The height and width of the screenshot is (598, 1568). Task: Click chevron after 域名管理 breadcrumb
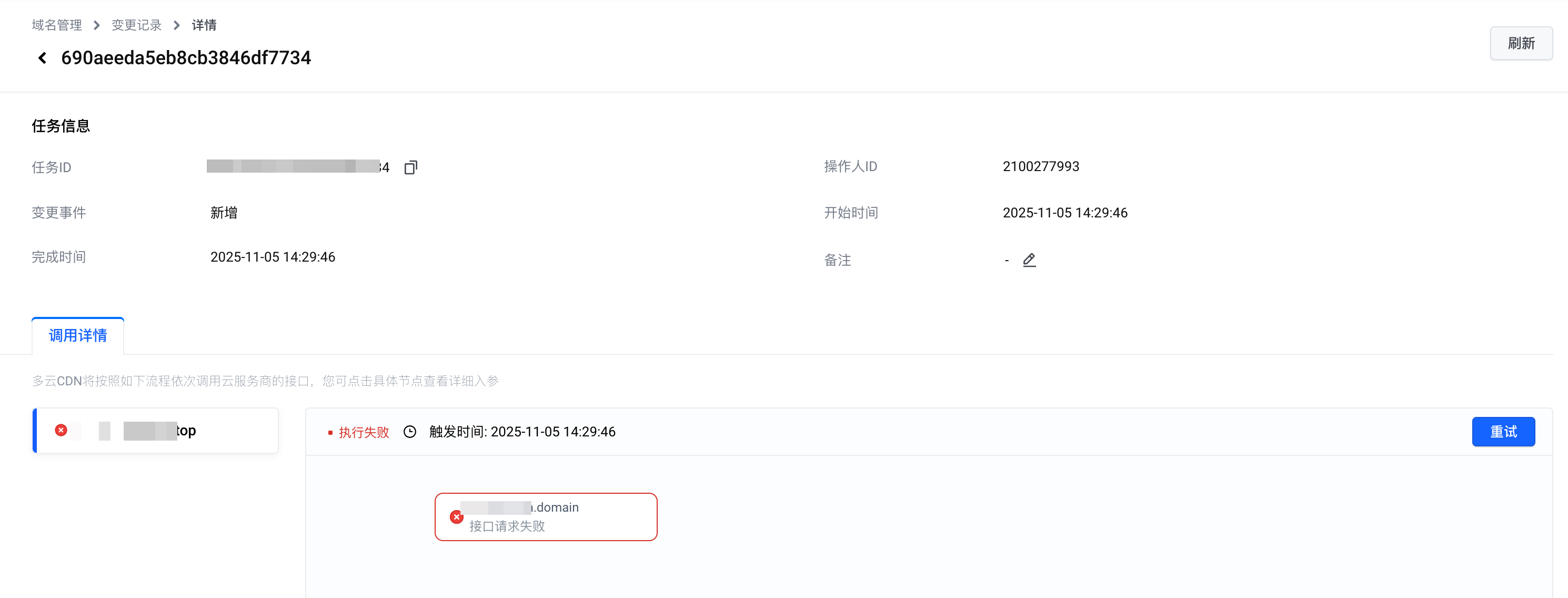point(97,25)
